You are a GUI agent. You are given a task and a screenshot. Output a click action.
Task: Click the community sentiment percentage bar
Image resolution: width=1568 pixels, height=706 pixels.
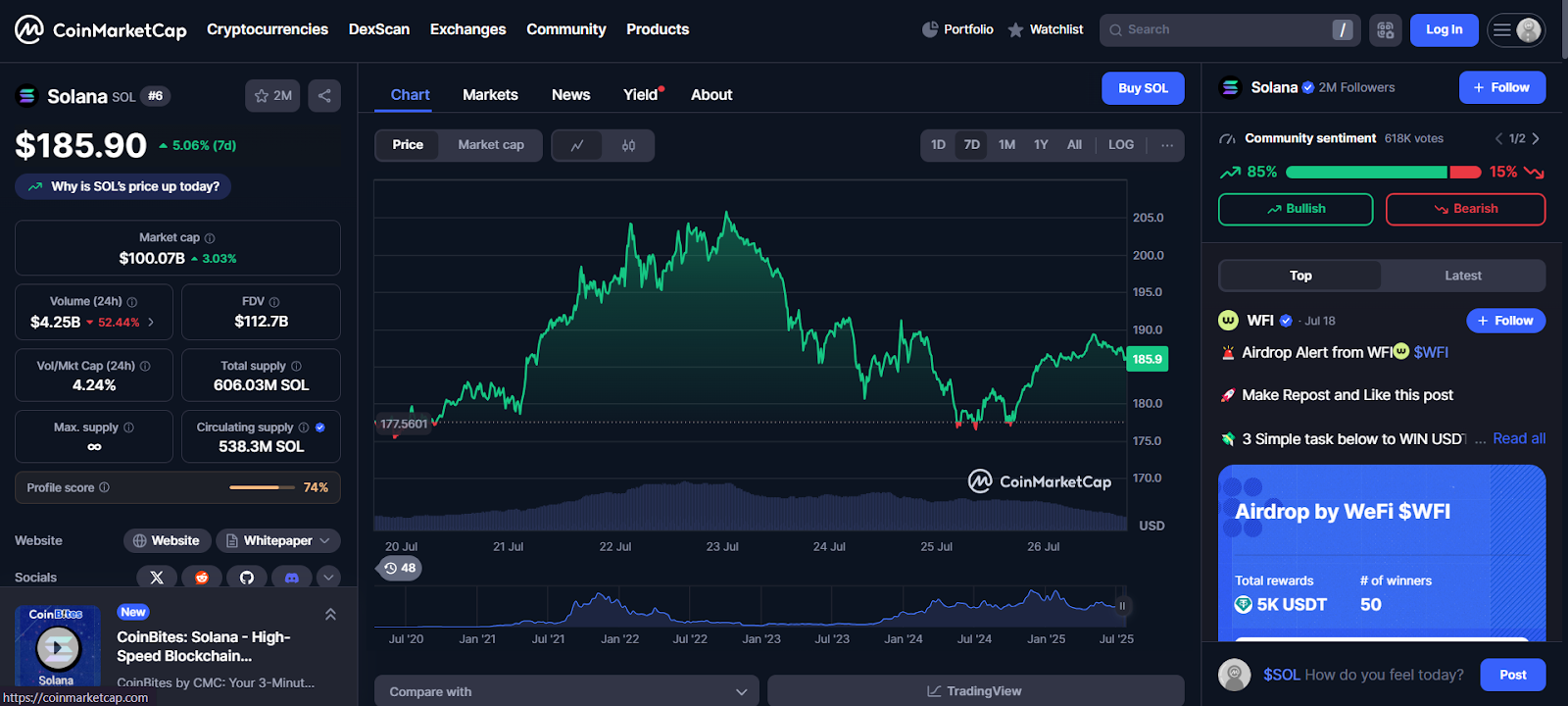[x=1383, y=172]
